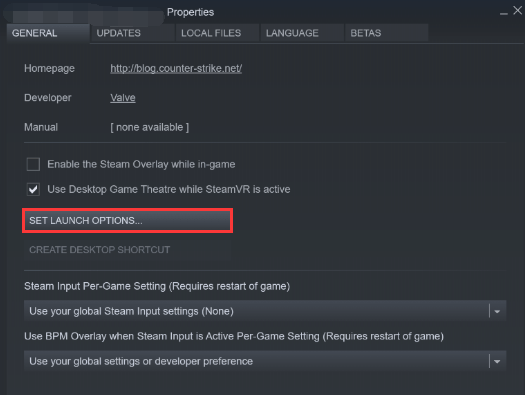The height and width of the screenshot is (395, 525).
Task: Open the BETAS tab
Action: click(387, 33)
